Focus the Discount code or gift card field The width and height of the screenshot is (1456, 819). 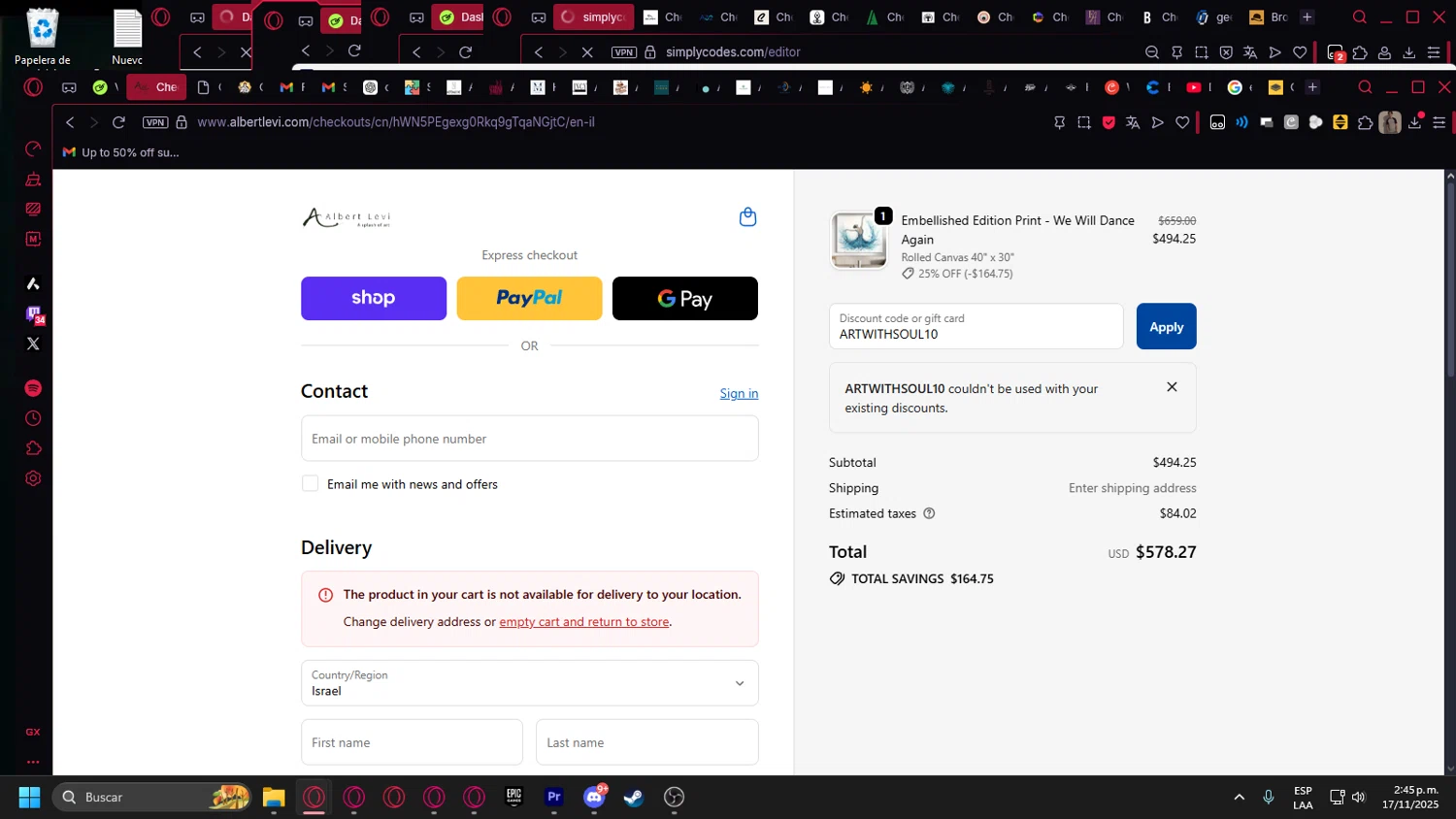(x=976, y=326)
